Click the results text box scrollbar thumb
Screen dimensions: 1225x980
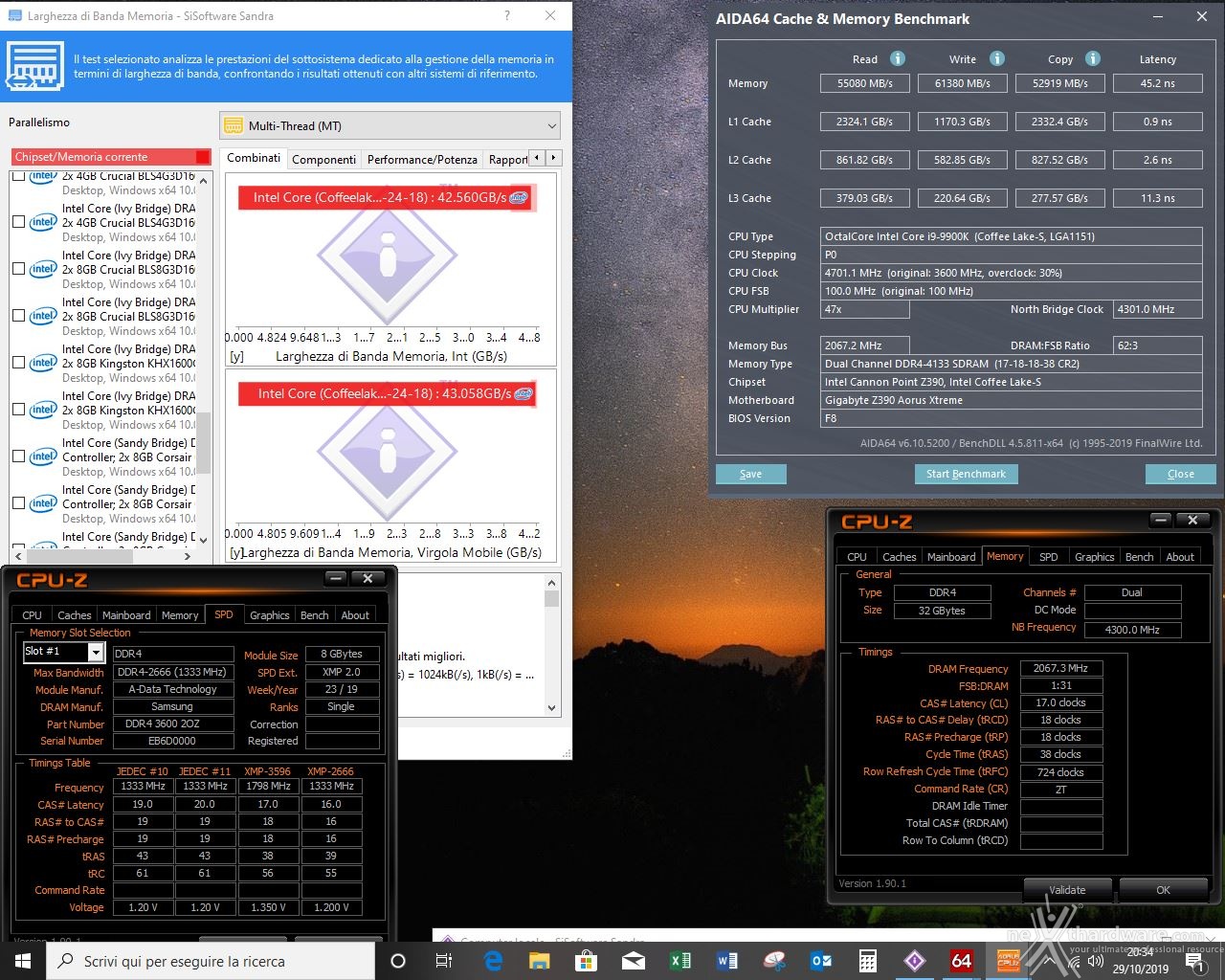pos(551,599)
